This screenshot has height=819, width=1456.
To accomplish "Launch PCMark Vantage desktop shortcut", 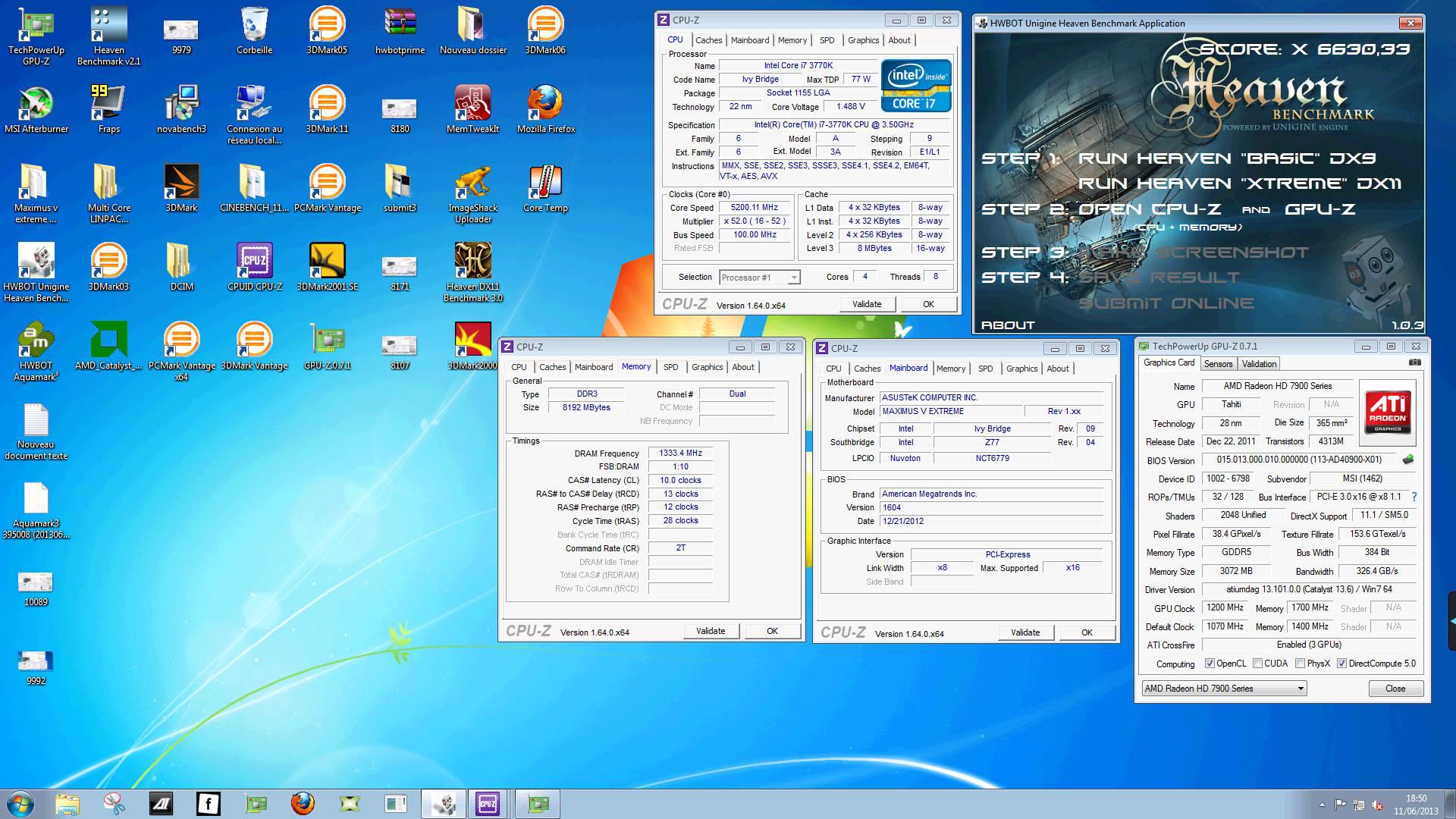I will (327, 189).
